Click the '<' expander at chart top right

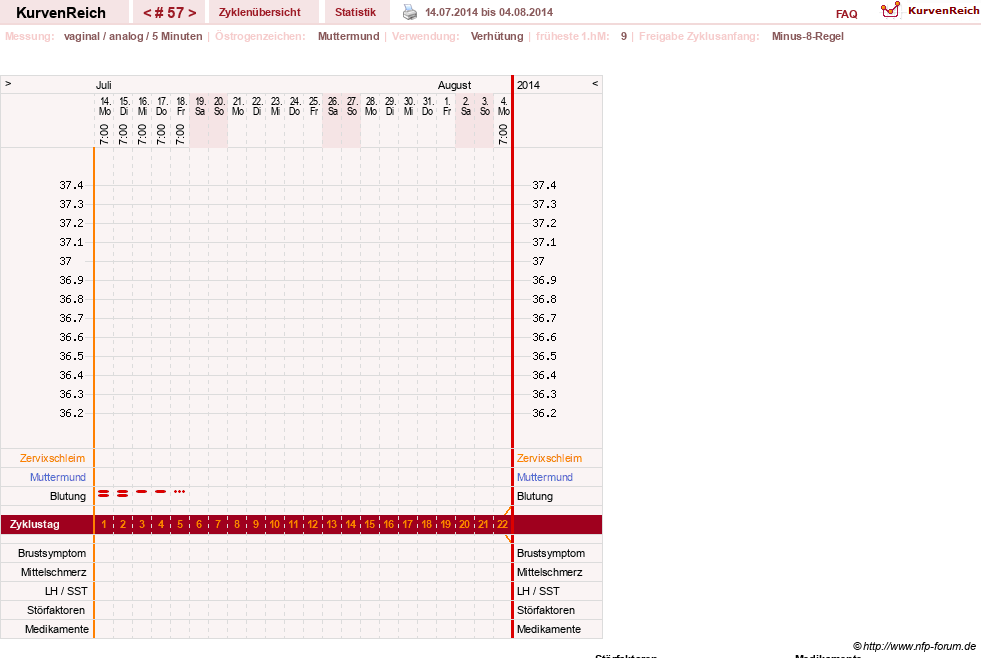pyautogui.click(x=595, y=83)
